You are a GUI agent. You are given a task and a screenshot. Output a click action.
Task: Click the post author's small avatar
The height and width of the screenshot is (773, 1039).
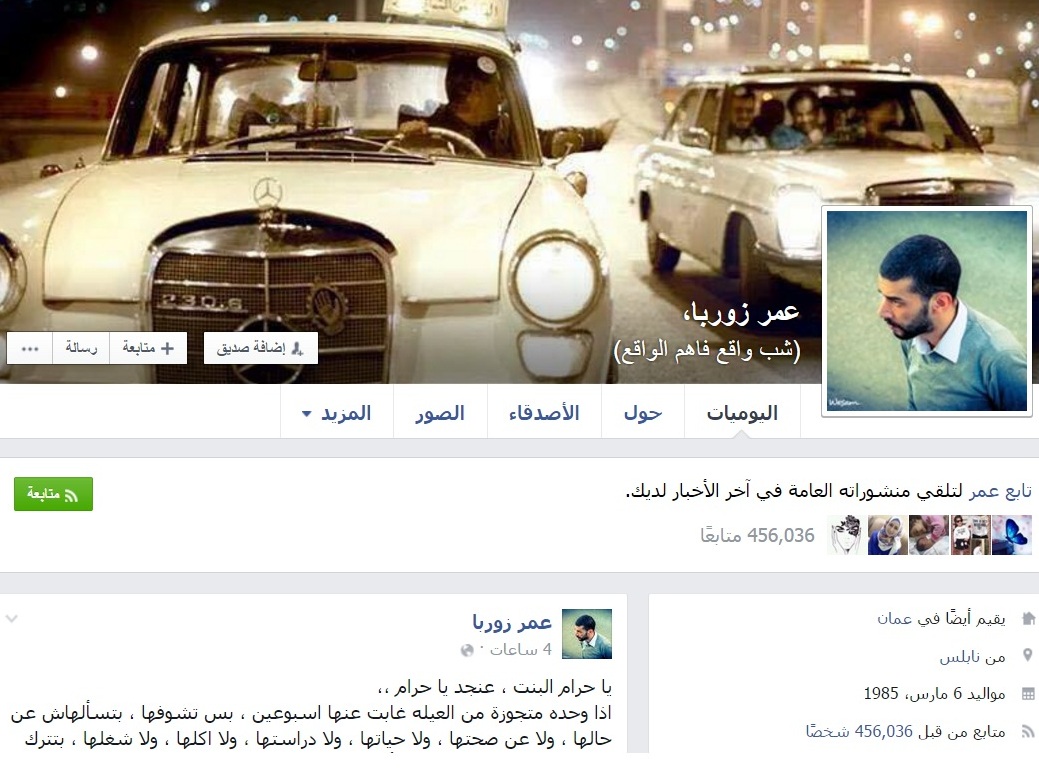click(x=586, y=634)
